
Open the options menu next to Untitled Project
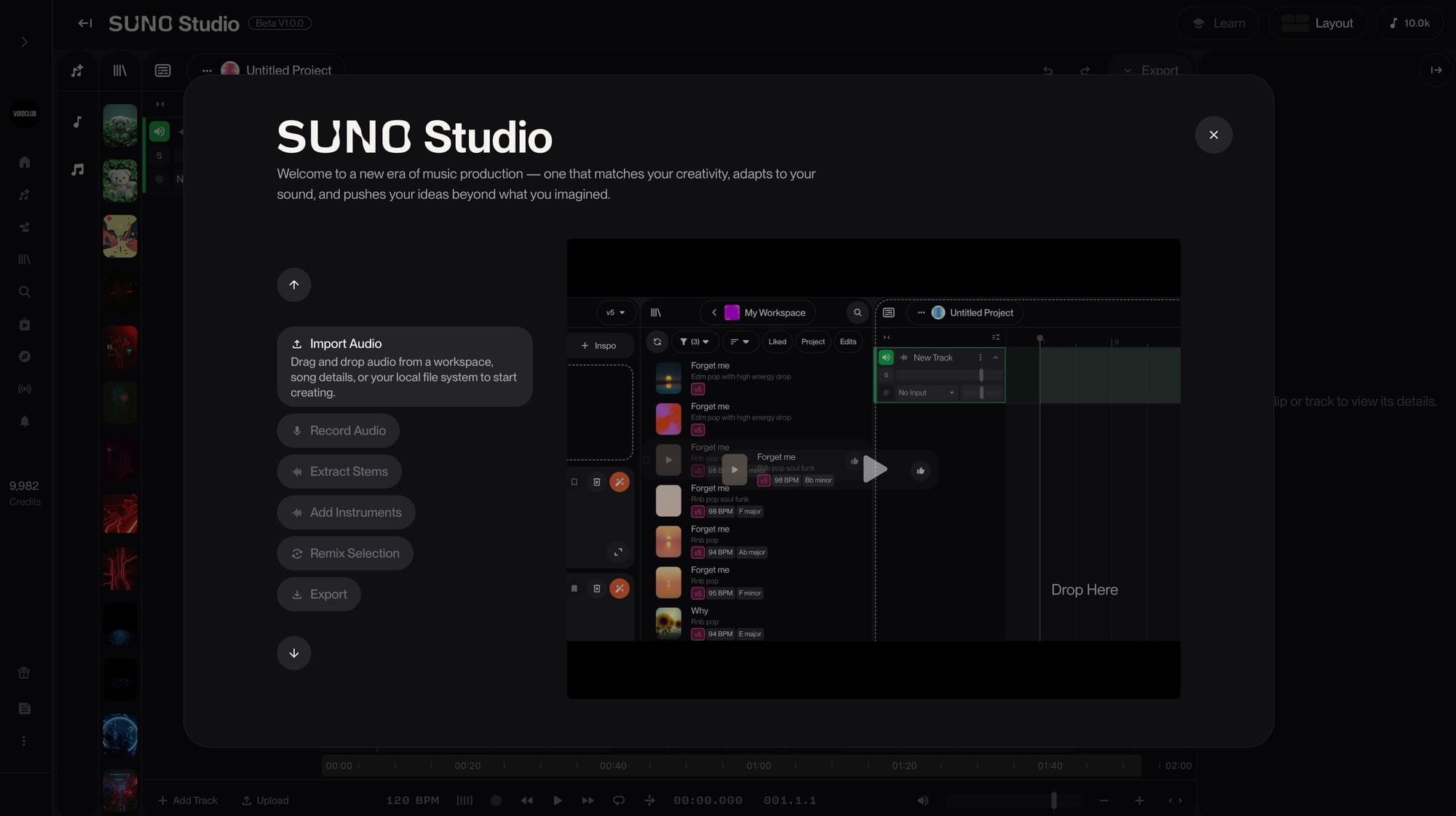(207, 70)
